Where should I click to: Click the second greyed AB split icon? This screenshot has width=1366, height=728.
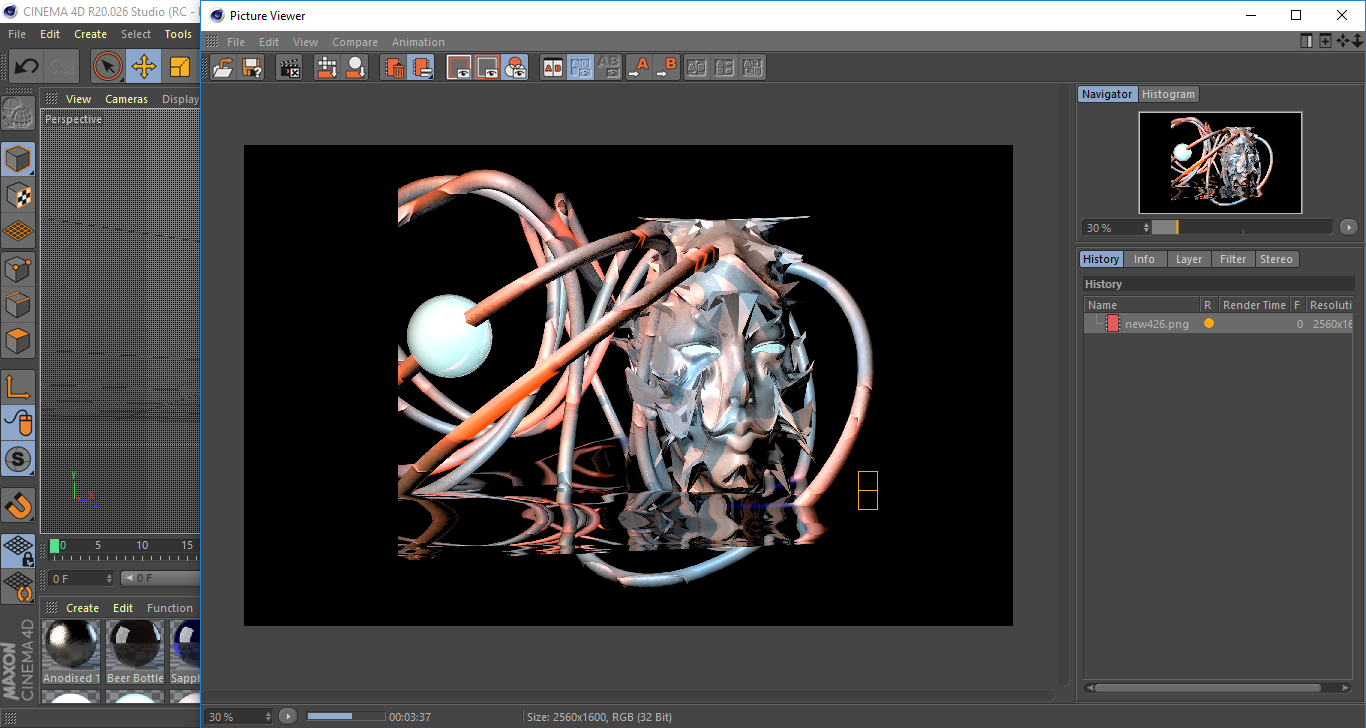(x=725, y=68)
